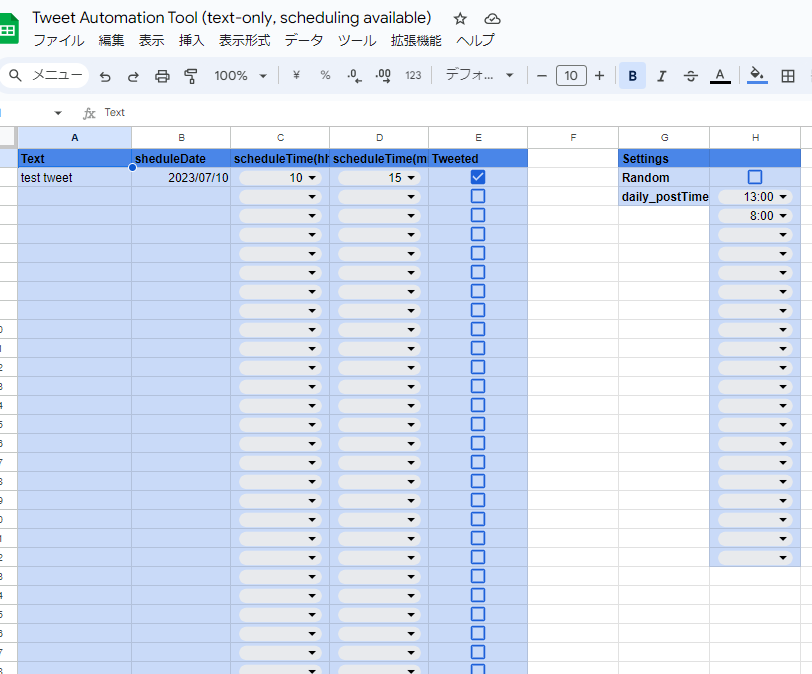Apply percent format from toolbar

tap(325, 76)
